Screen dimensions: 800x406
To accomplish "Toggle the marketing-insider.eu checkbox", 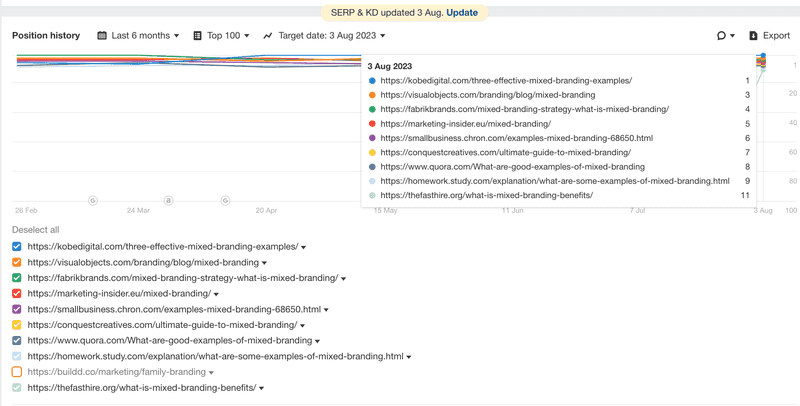I will click(17, 294).
